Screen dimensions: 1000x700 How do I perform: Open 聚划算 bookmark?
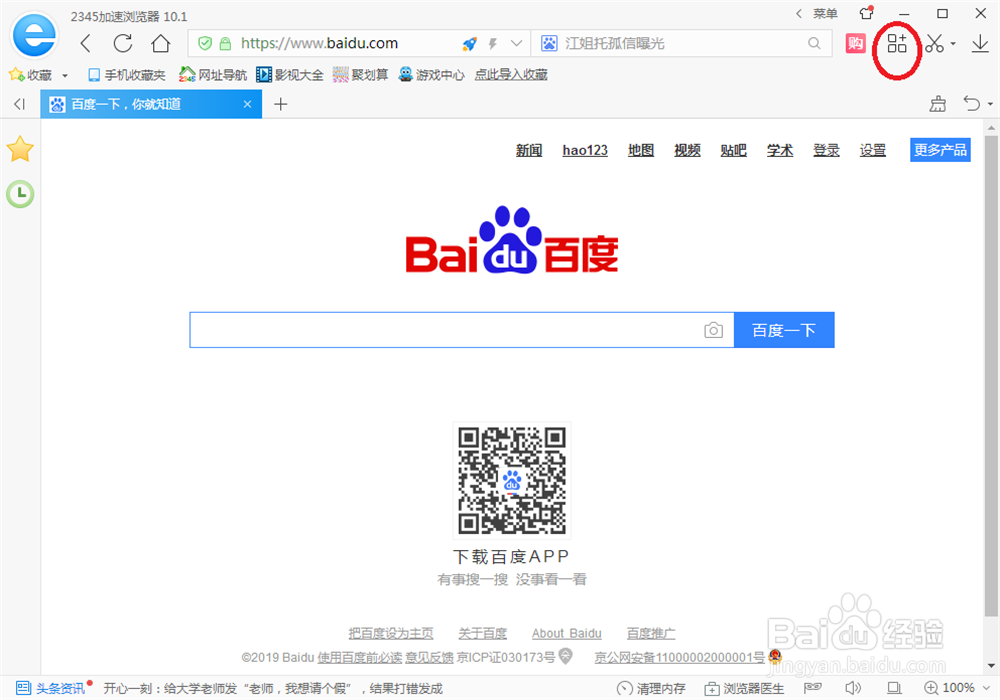click(360, 75)
